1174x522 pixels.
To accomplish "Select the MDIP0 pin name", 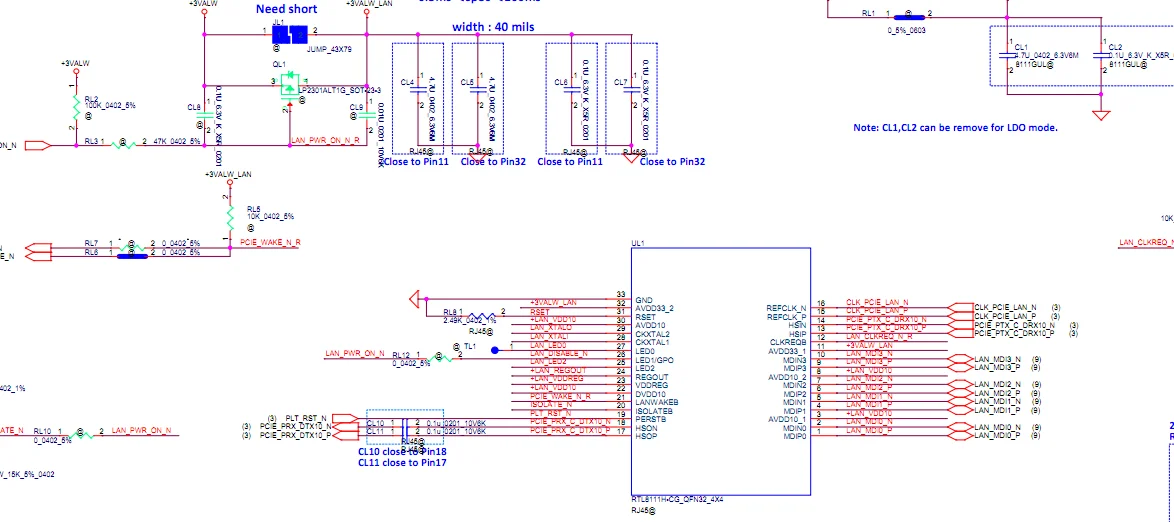I will [x=795, y=437].
